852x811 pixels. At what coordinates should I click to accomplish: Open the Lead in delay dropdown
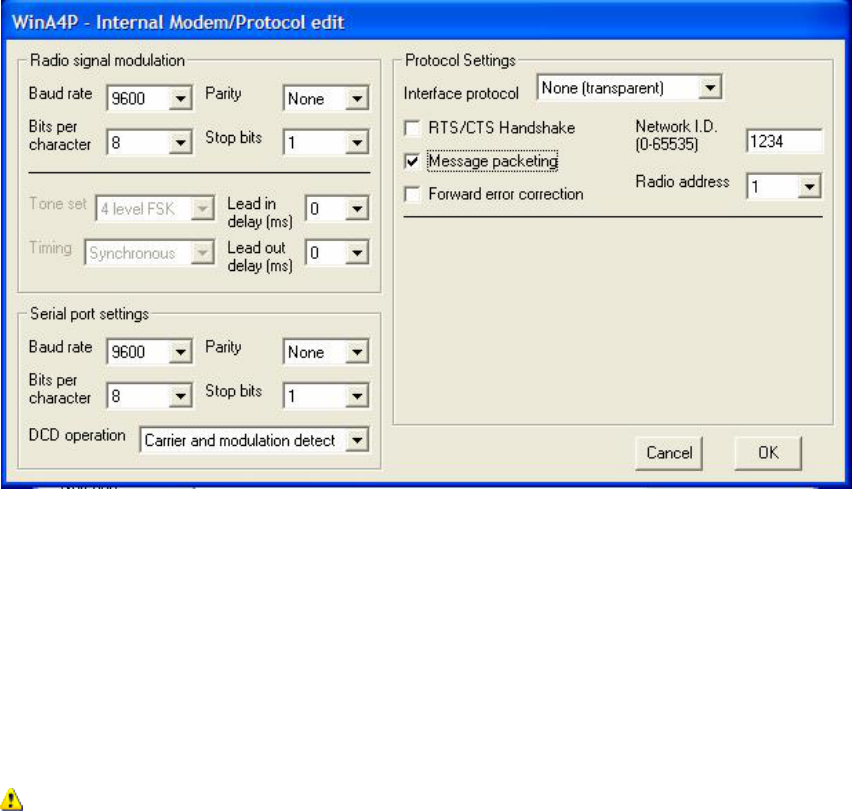[x=337, y=209]
